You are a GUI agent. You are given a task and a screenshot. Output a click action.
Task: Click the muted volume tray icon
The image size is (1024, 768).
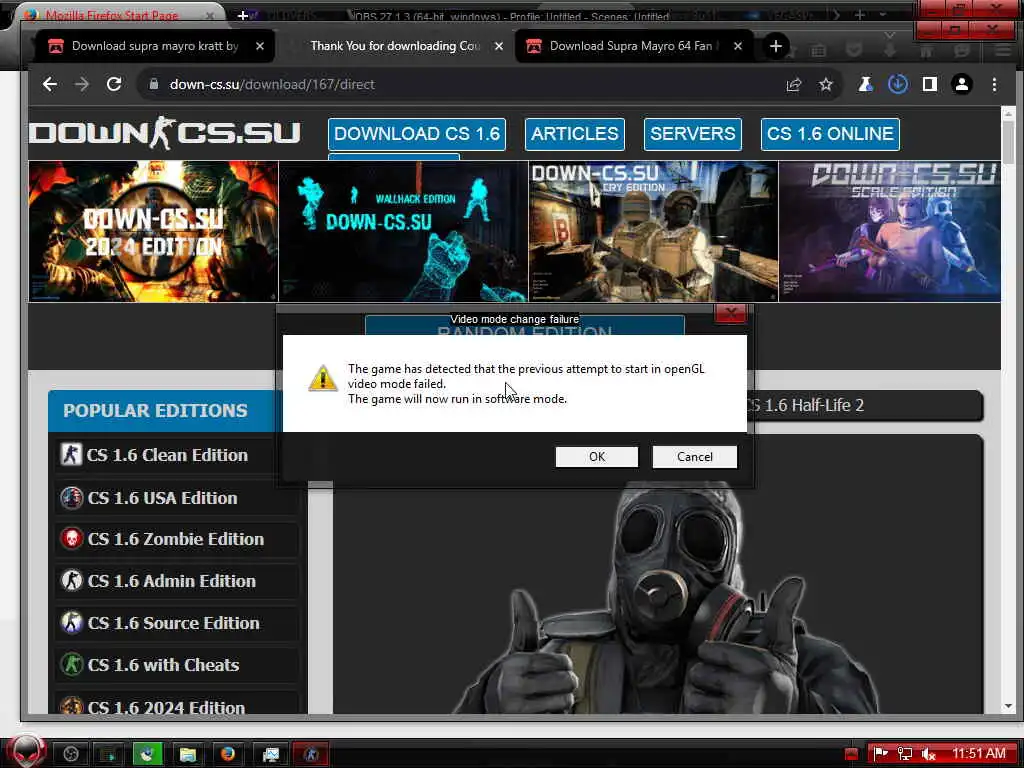(x=928, y=754)
